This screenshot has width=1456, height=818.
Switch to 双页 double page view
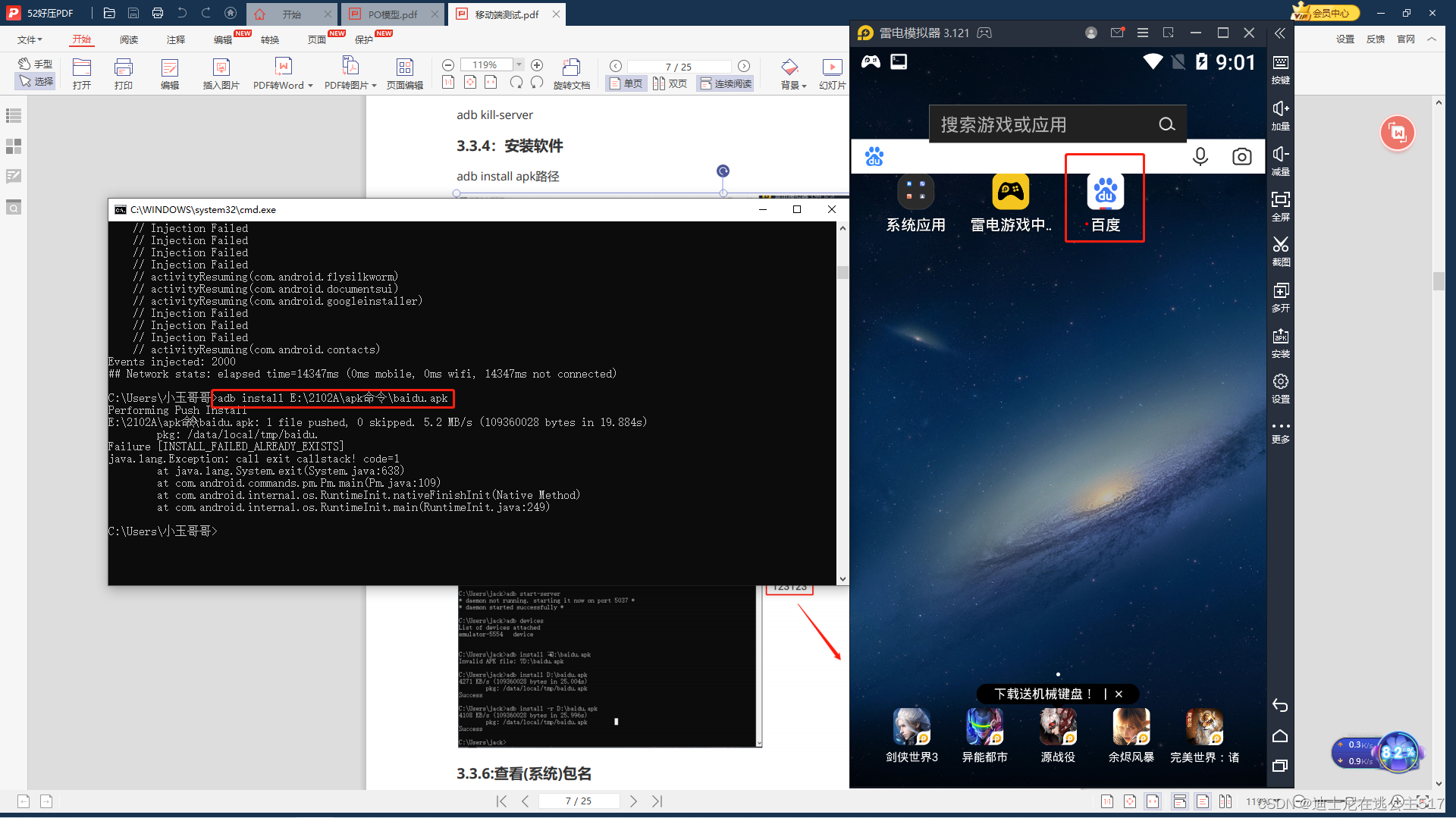coord(670,83)
